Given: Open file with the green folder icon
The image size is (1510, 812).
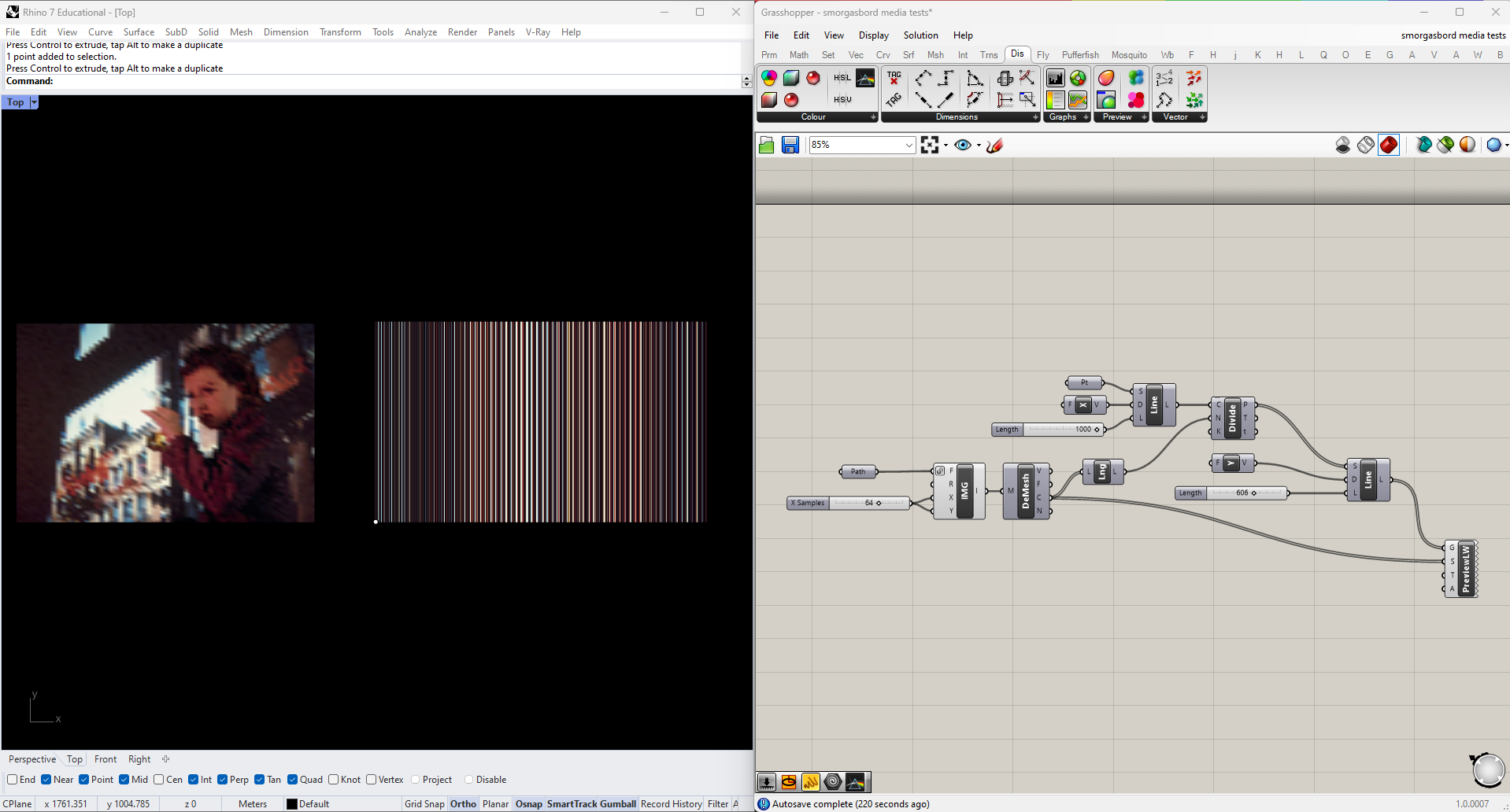Looking at the screenshot, I should [x=766, y=145].
